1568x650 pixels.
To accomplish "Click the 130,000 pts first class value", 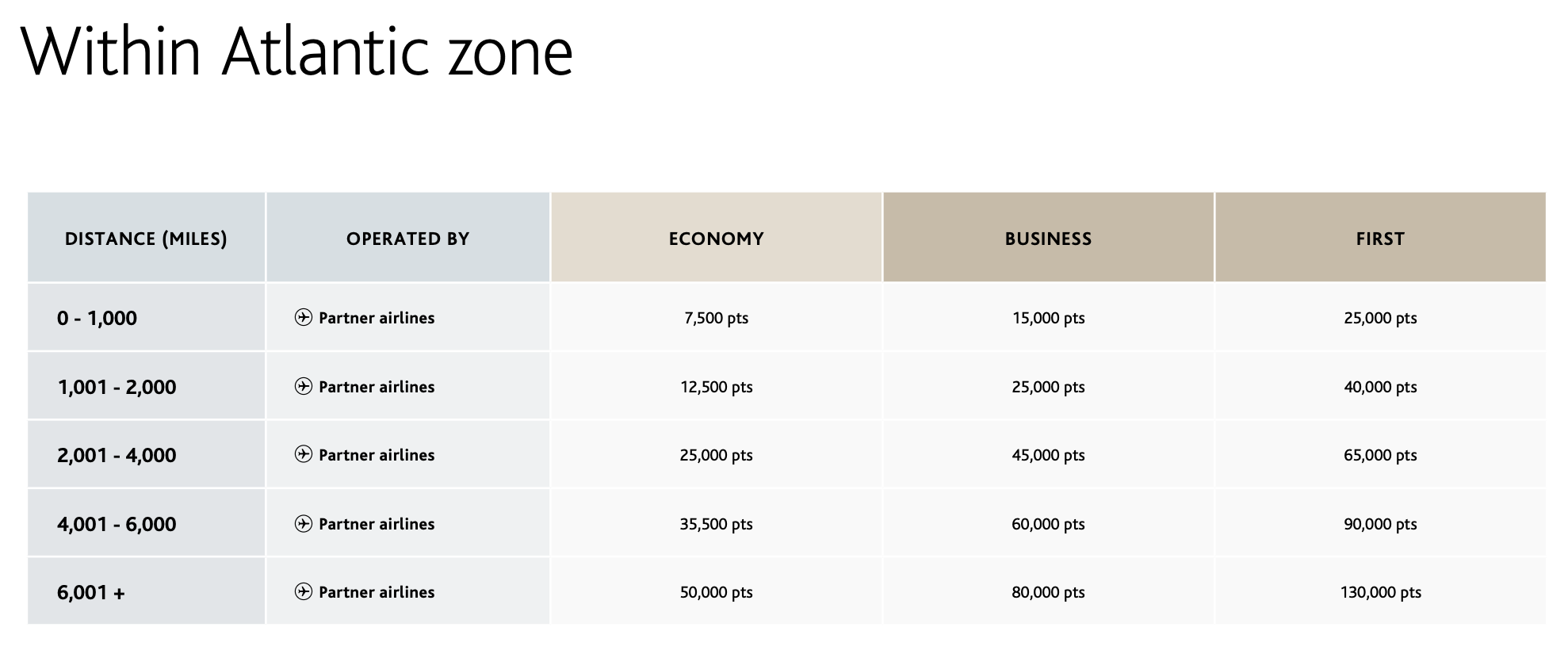I will pyautogui.click(x=1380, y=592).
